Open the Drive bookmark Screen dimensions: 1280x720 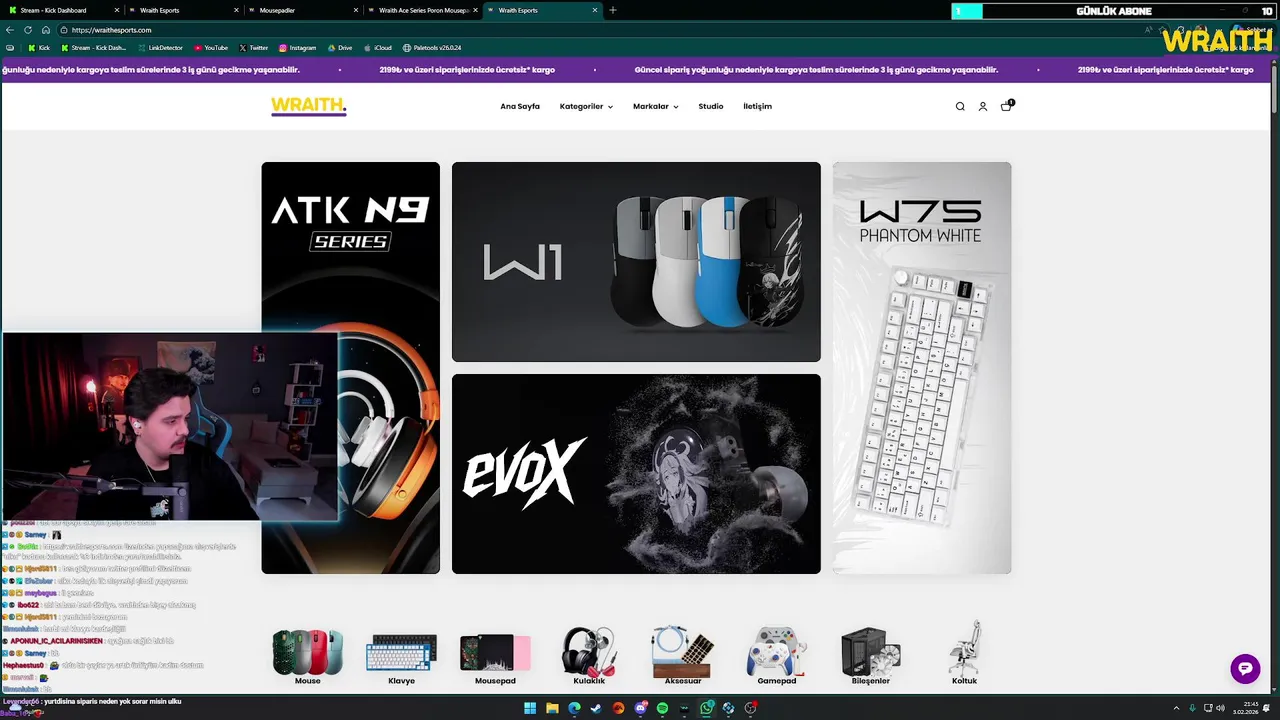click(x=340, y=48)
